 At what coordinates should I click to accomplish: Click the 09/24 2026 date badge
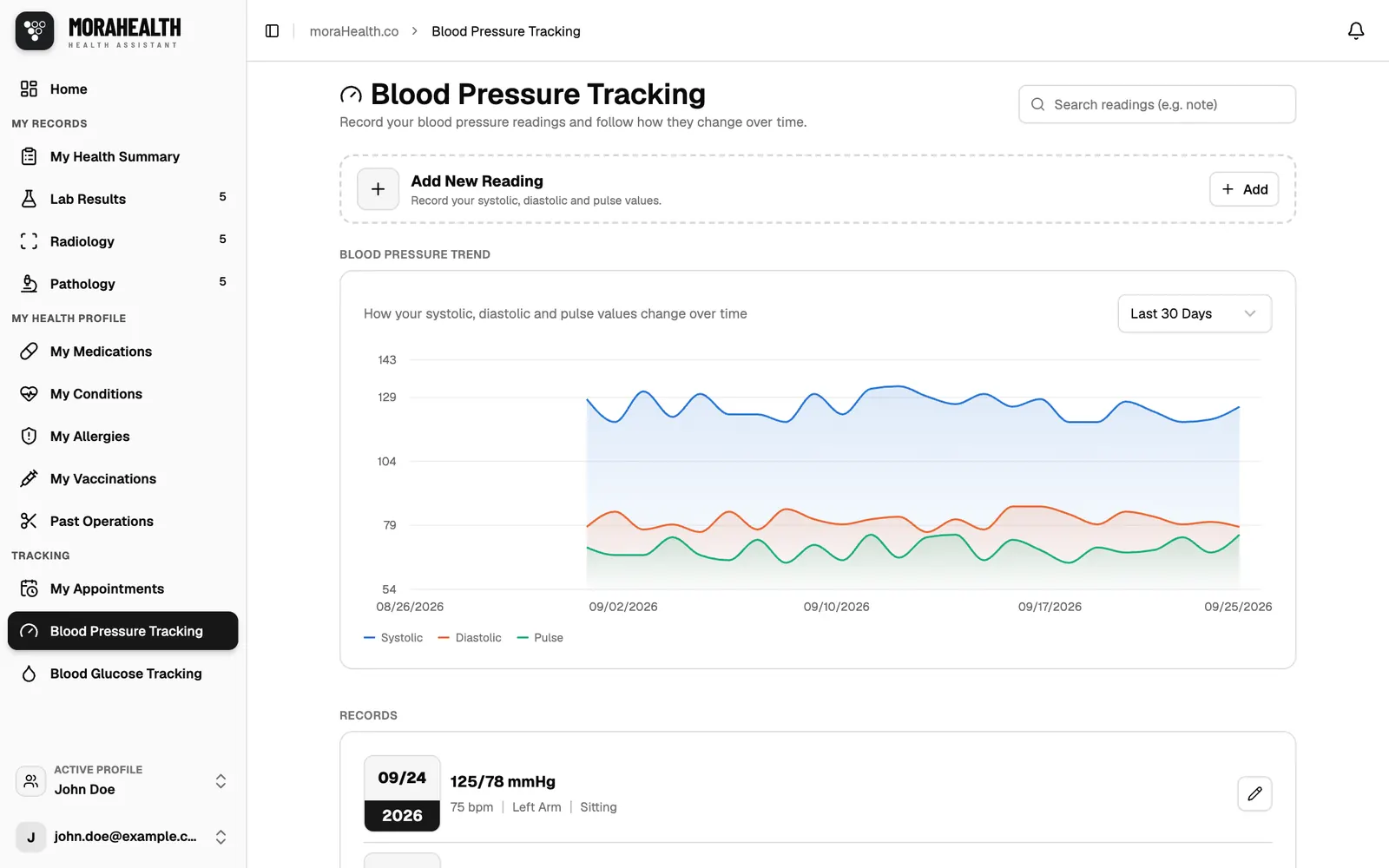(x=402, y=793)
